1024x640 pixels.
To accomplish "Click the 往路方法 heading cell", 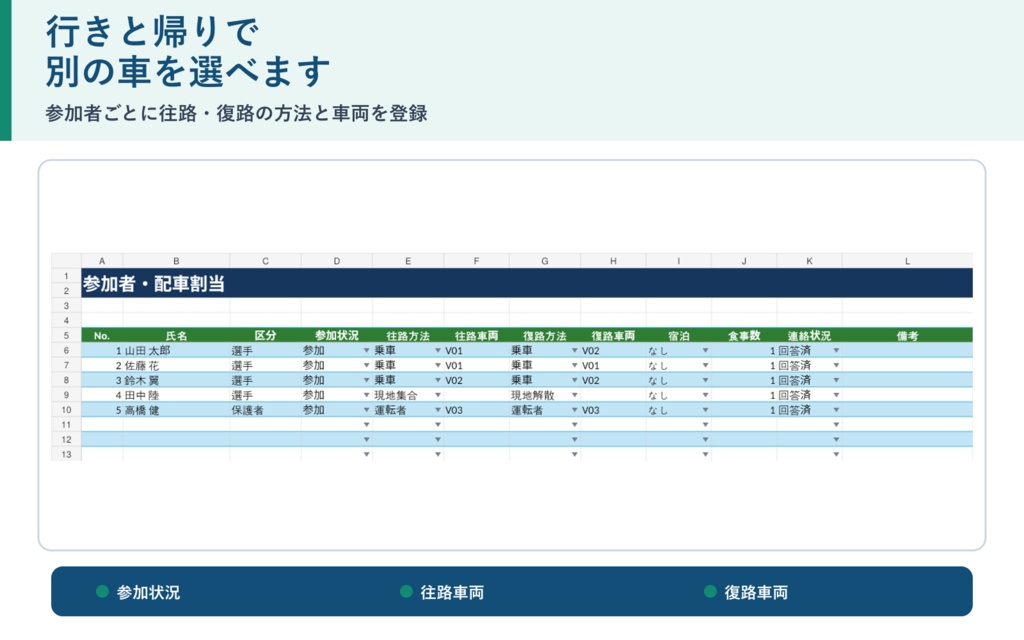I will pos(408,336).
